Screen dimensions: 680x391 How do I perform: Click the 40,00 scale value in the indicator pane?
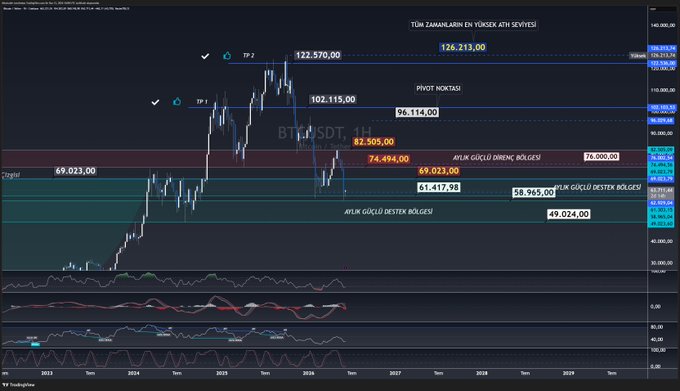[657, 339]
